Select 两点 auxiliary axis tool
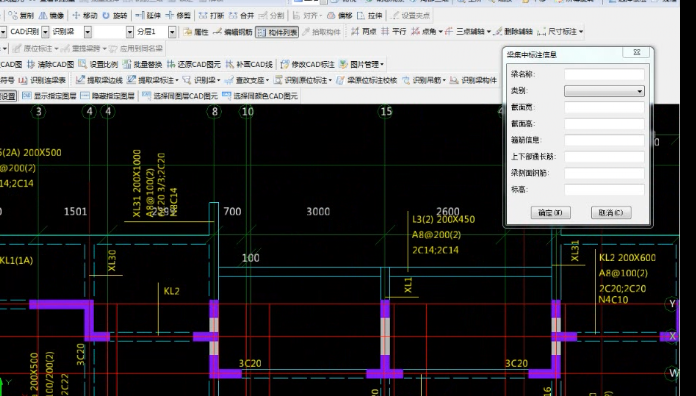This screenshot has height=396, width=696. coord(364,32)
